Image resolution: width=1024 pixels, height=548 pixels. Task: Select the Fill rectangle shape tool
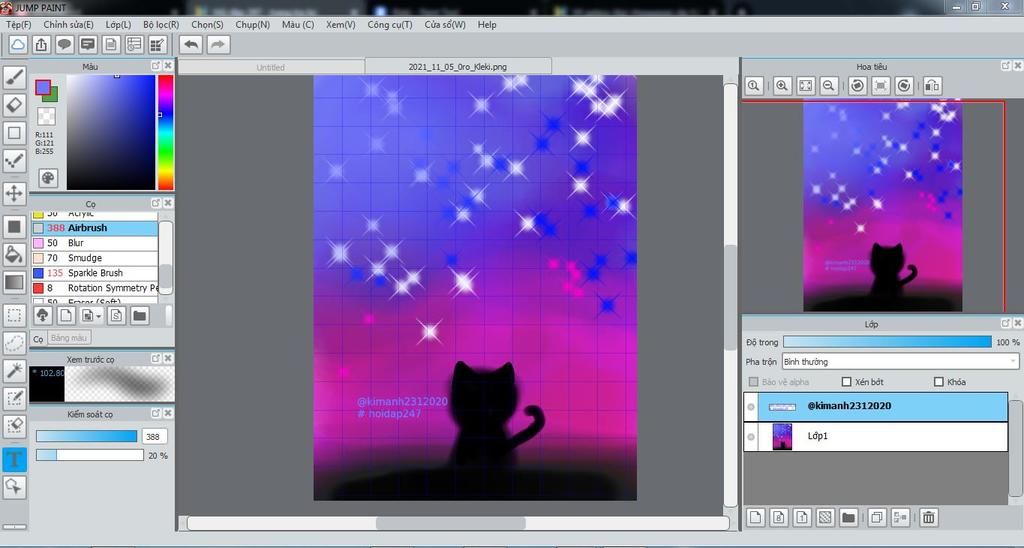tap(14, 227)
